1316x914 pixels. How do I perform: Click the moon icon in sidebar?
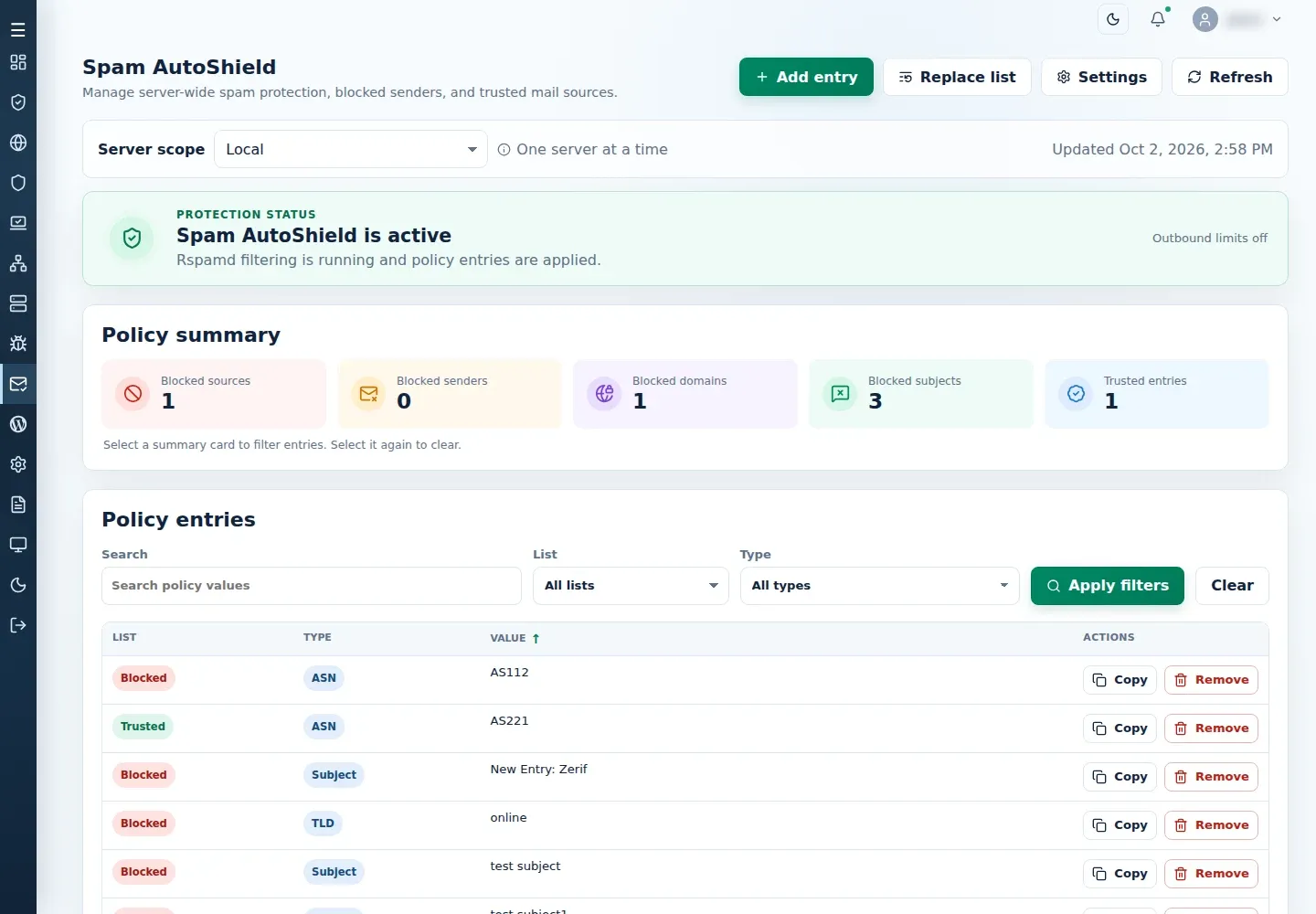[x=18, y=585]
